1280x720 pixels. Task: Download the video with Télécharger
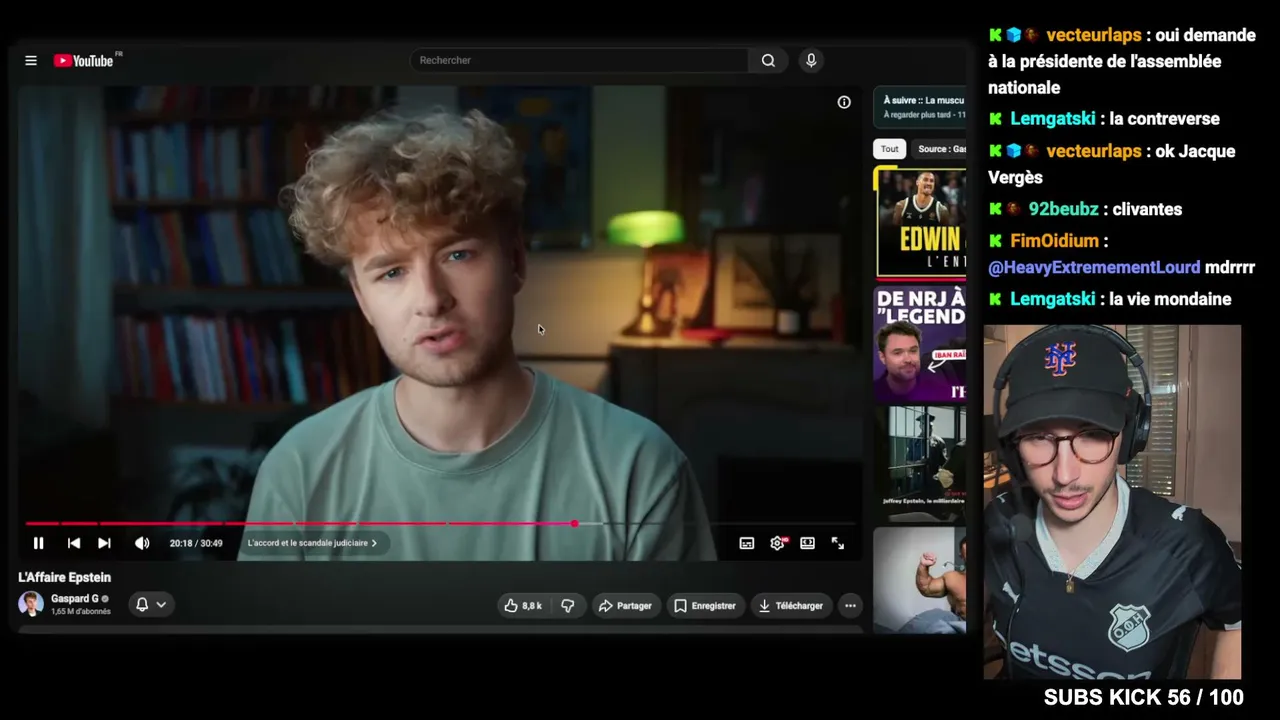[791, 605]
